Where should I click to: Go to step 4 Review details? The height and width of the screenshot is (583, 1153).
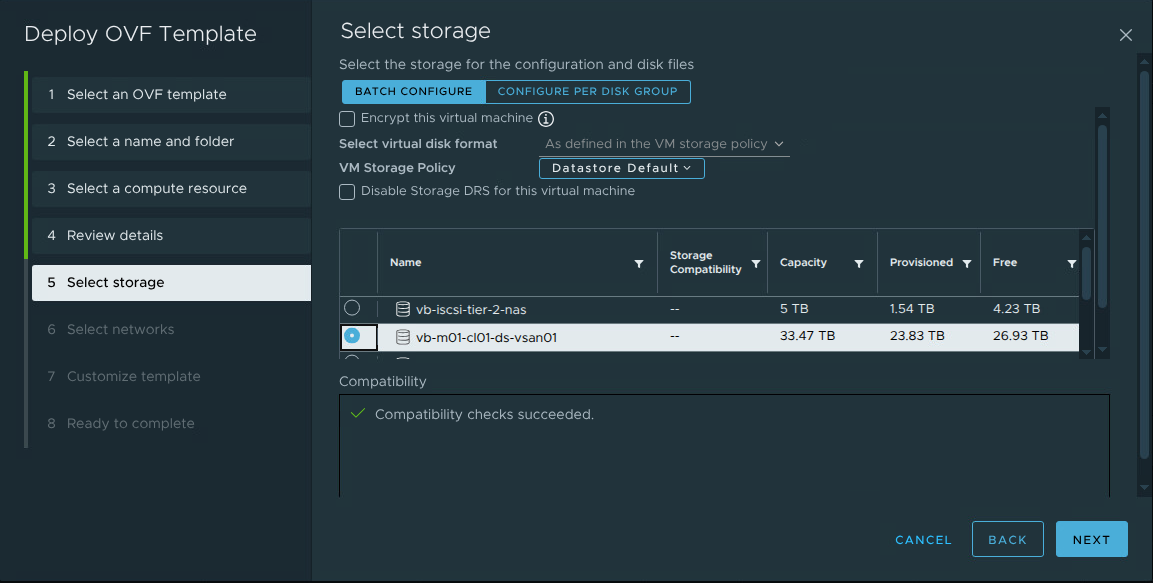[x=171, y=236]
